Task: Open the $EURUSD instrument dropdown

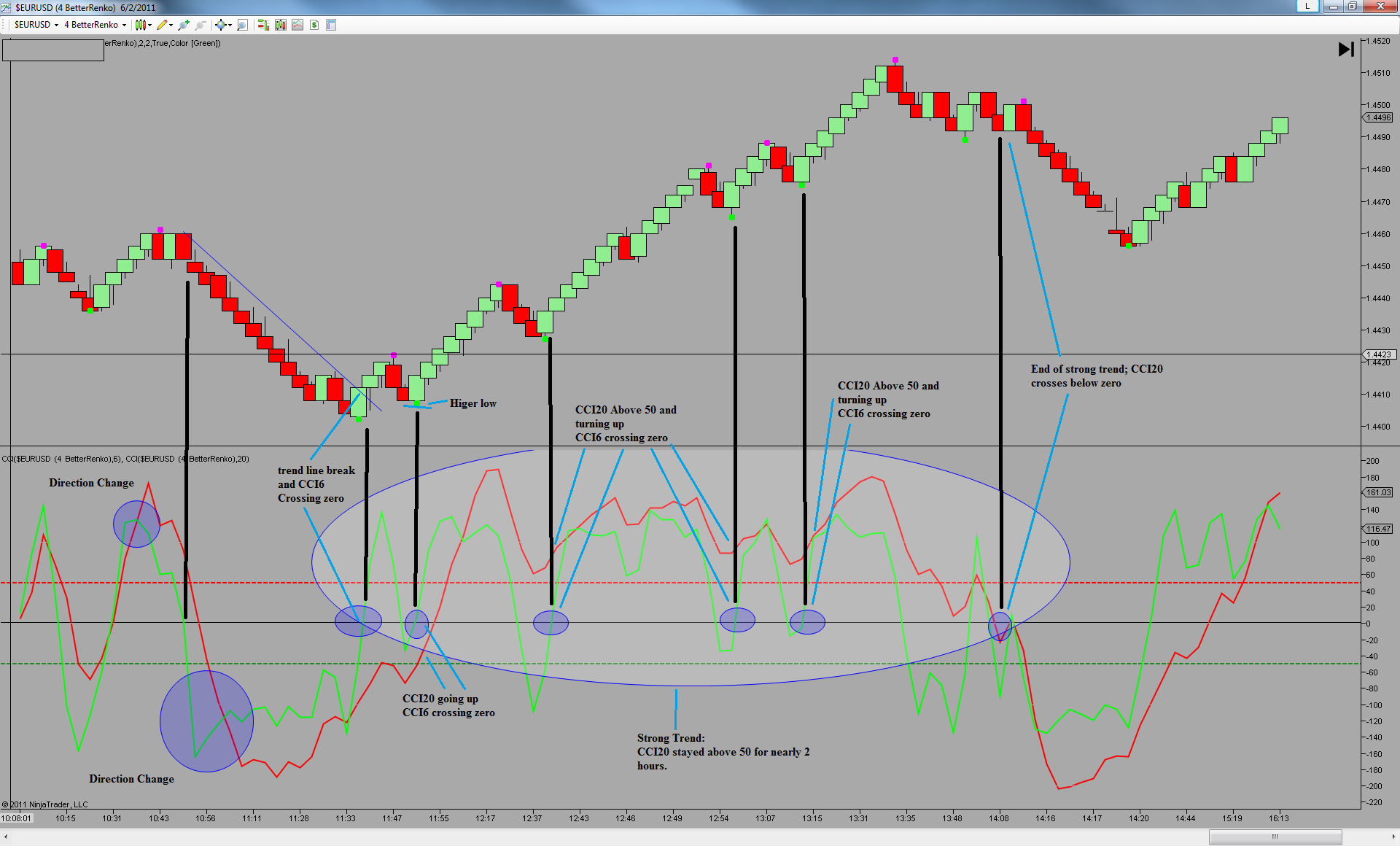Action: click(x=36, y=25)
